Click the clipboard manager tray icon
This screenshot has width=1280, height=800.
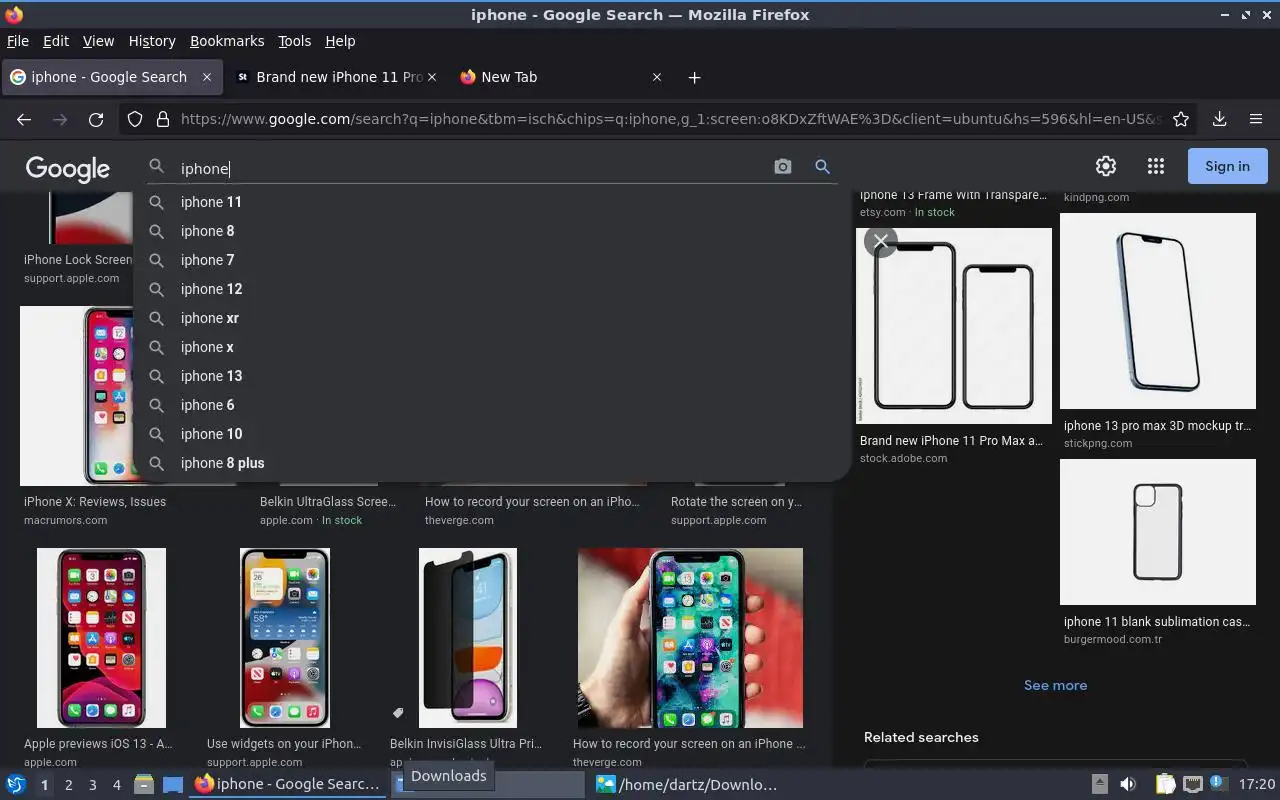(x=1165, y=784)
